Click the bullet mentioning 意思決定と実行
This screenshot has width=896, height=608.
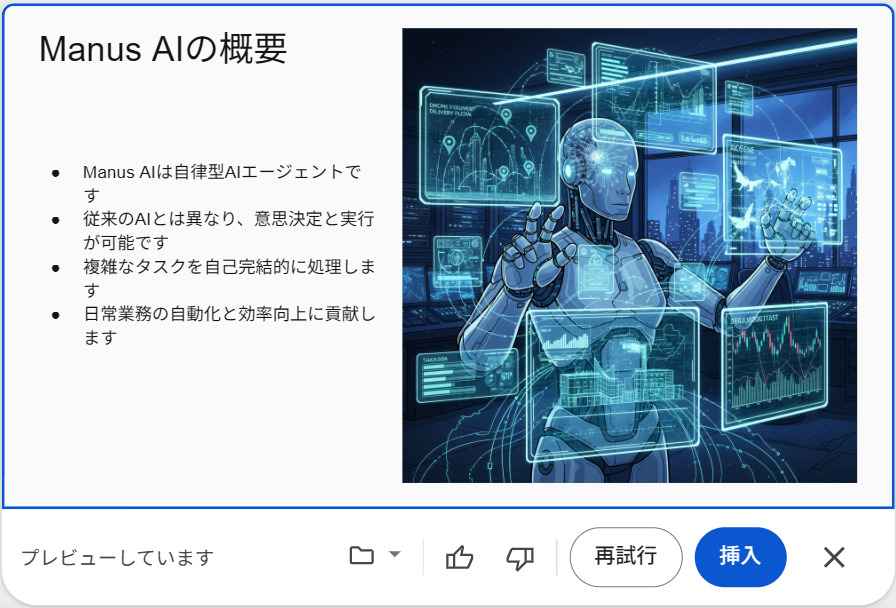pos(229,230)
